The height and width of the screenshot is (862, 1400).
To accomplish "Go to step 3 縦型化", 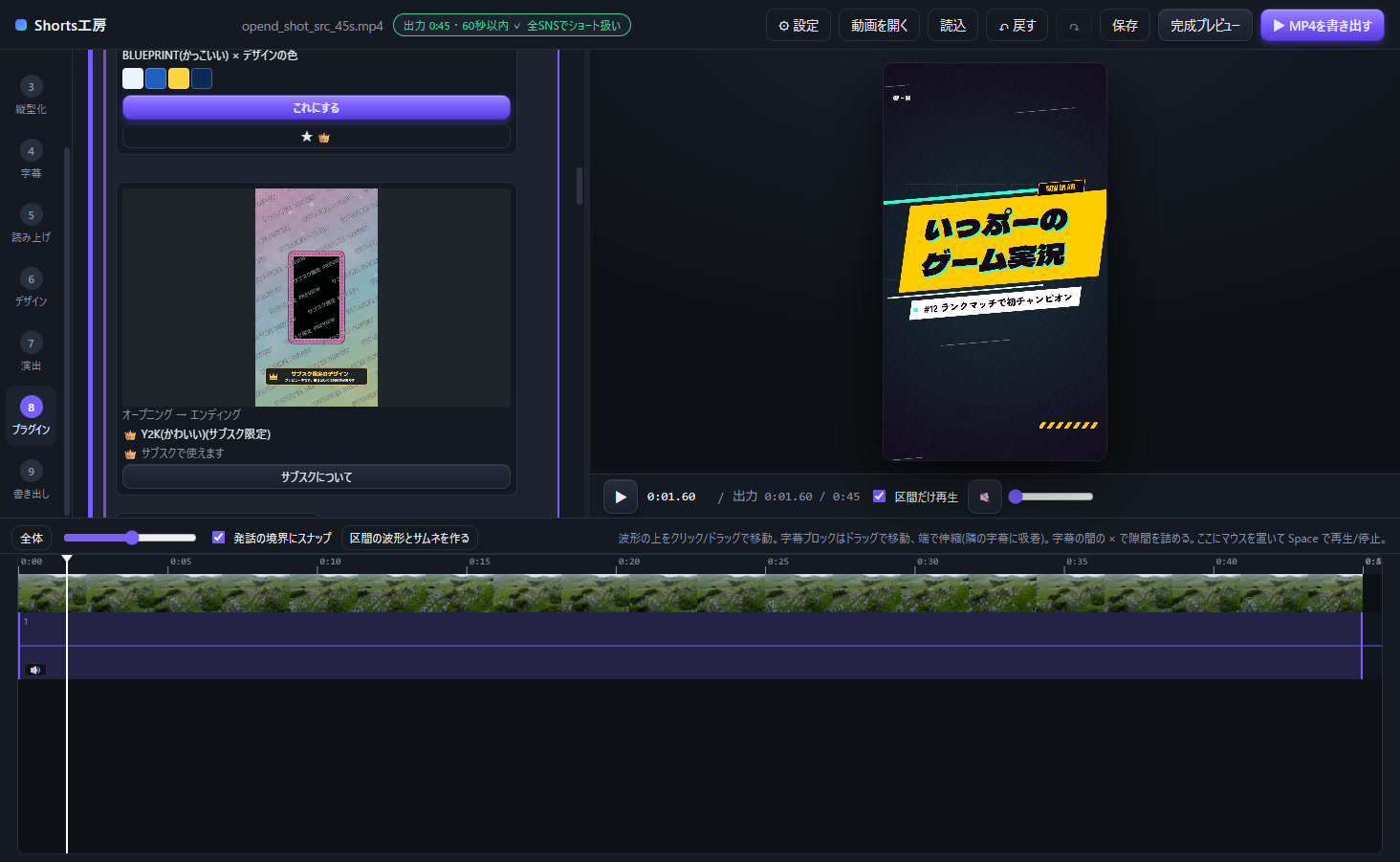I will point(31,96).
